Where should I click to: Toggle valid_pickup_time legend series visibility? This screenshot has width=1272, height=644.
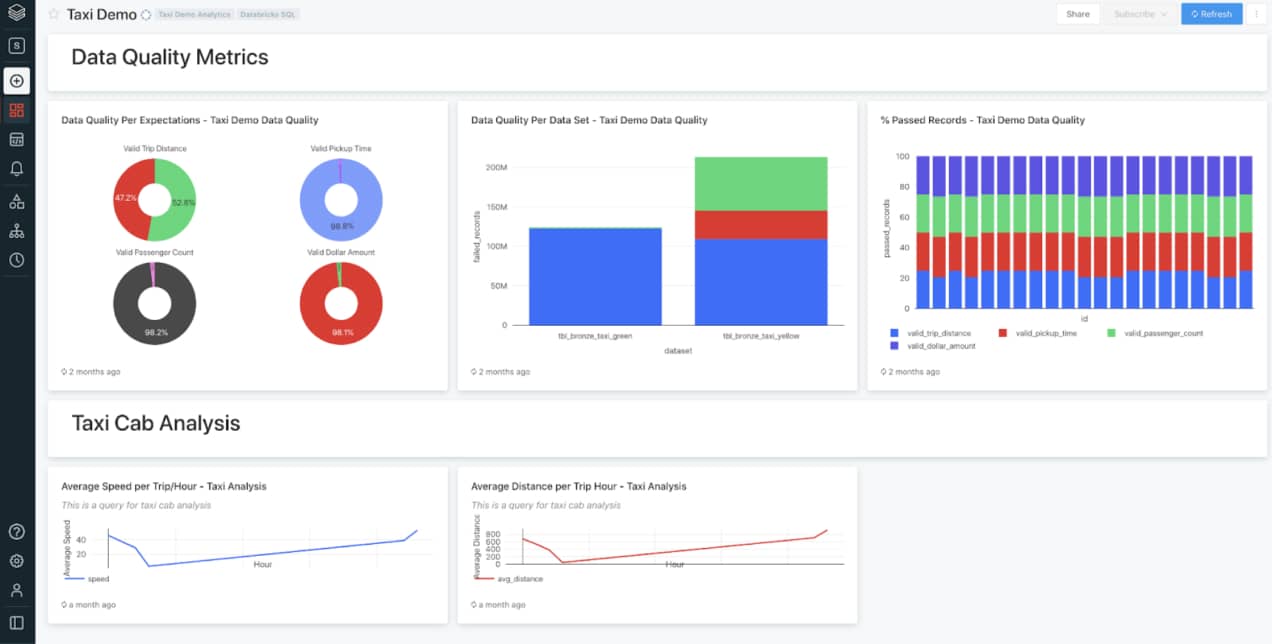tap(1044, 333)
